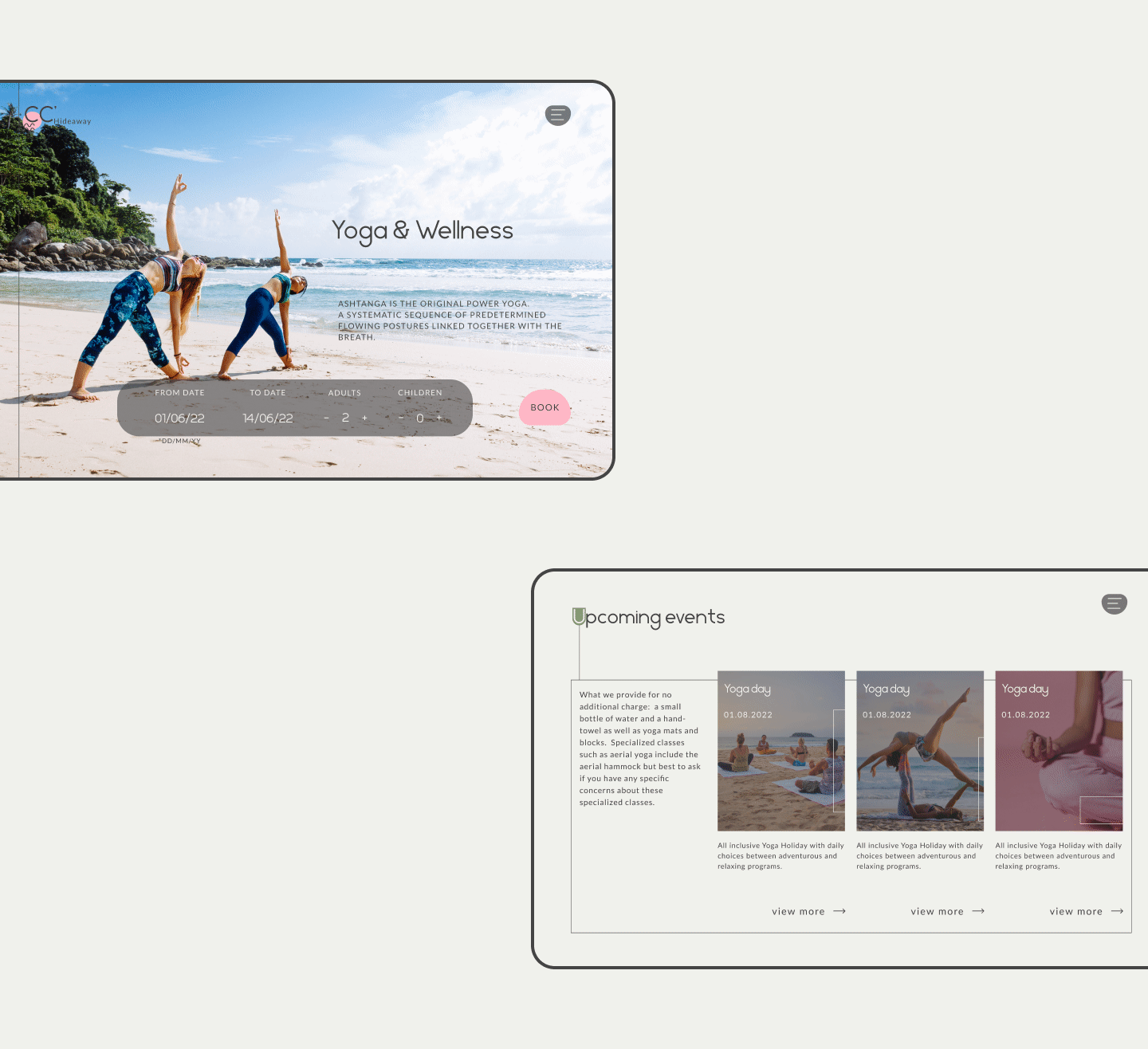Increase the number of adults

(364, 417)
